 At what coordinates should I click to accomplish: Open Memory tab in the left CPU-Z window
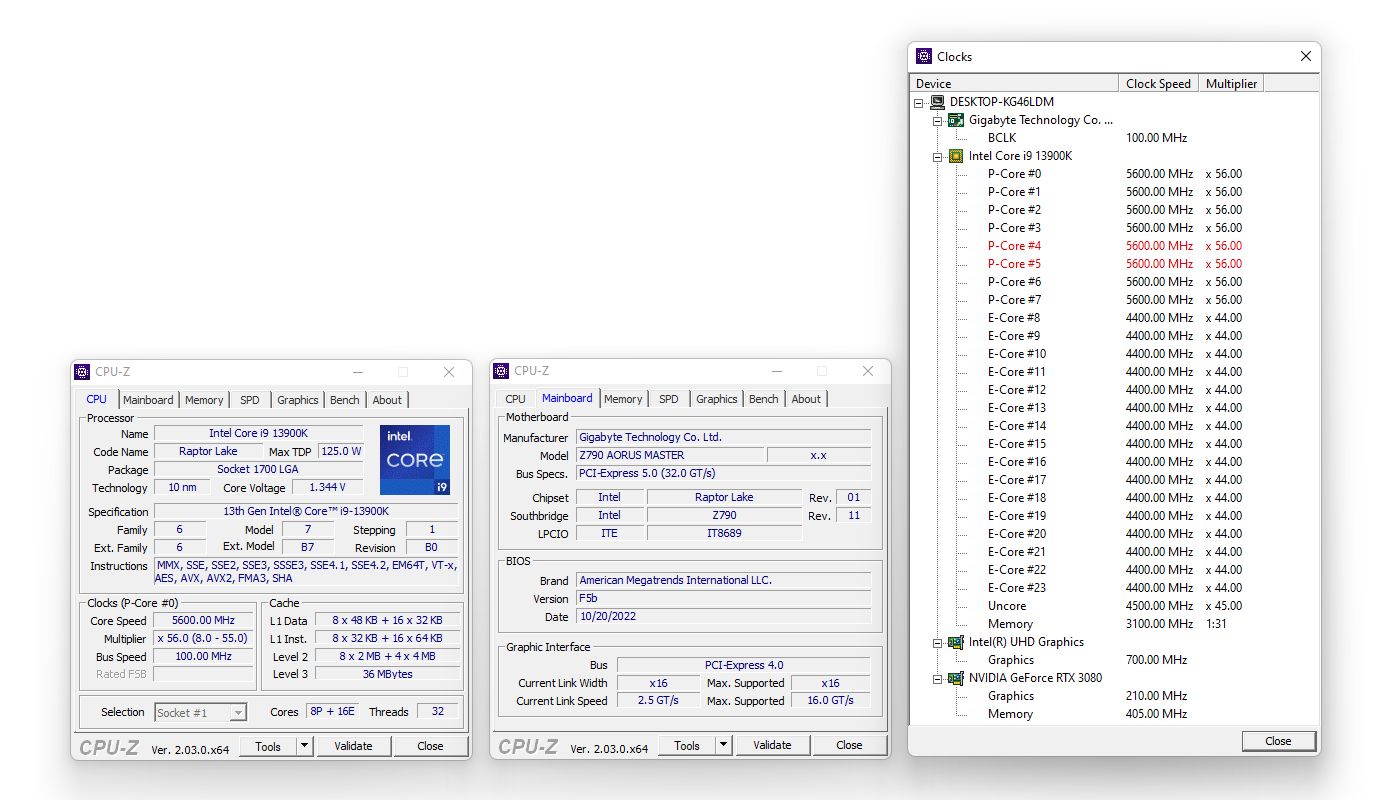tap(204, 400)
